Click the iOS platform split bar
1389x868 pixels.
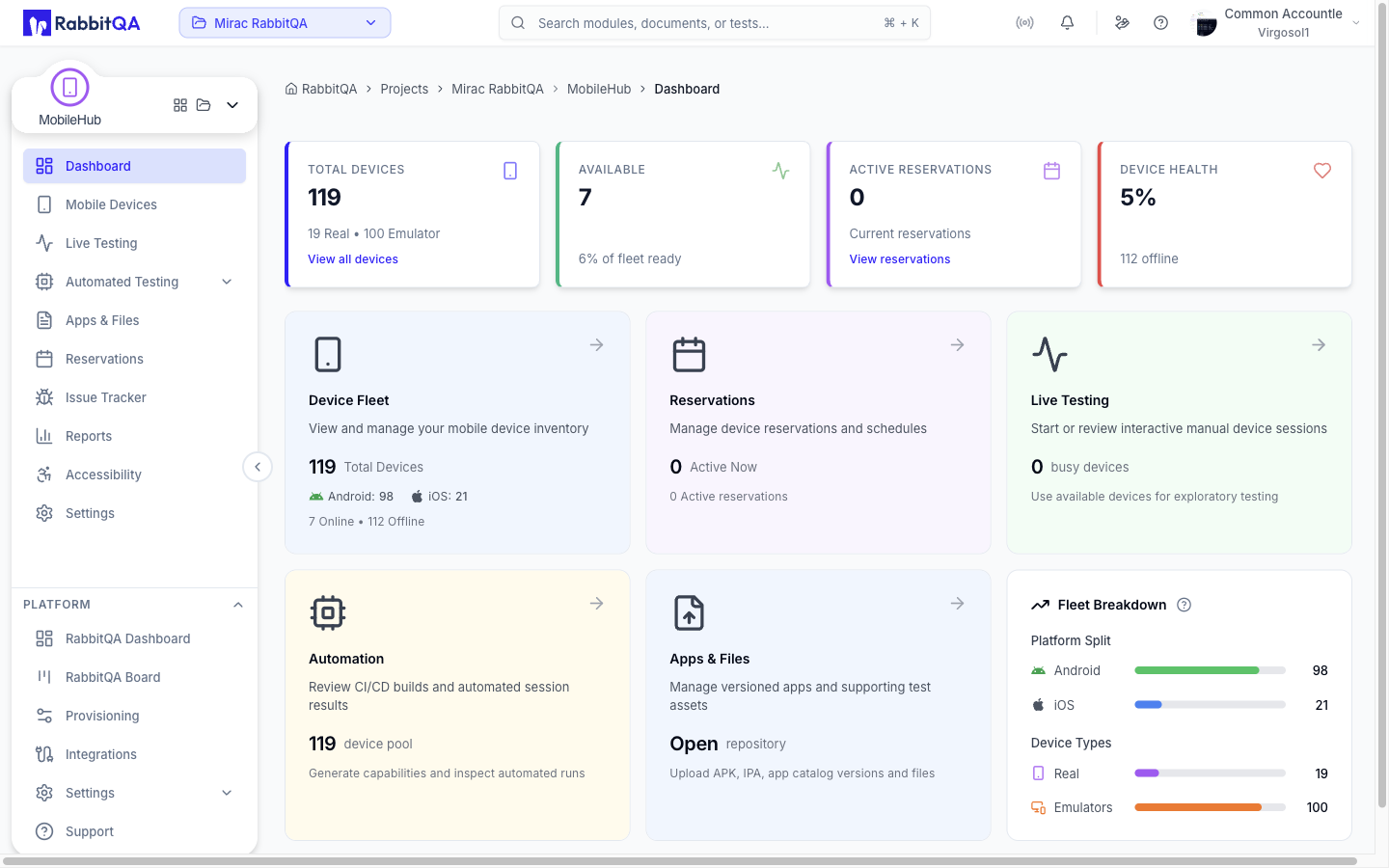point(1211,705)
